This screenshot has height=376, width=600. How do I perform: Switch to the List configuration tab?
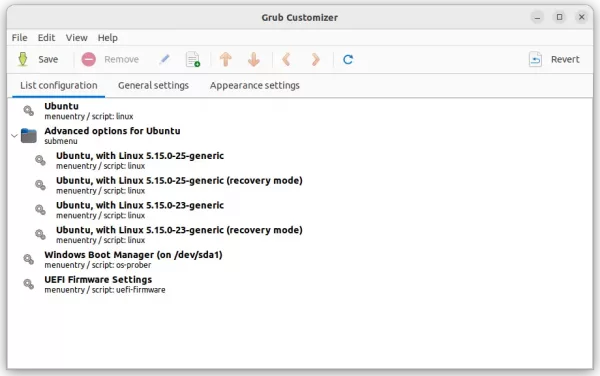tap(59, 85)
